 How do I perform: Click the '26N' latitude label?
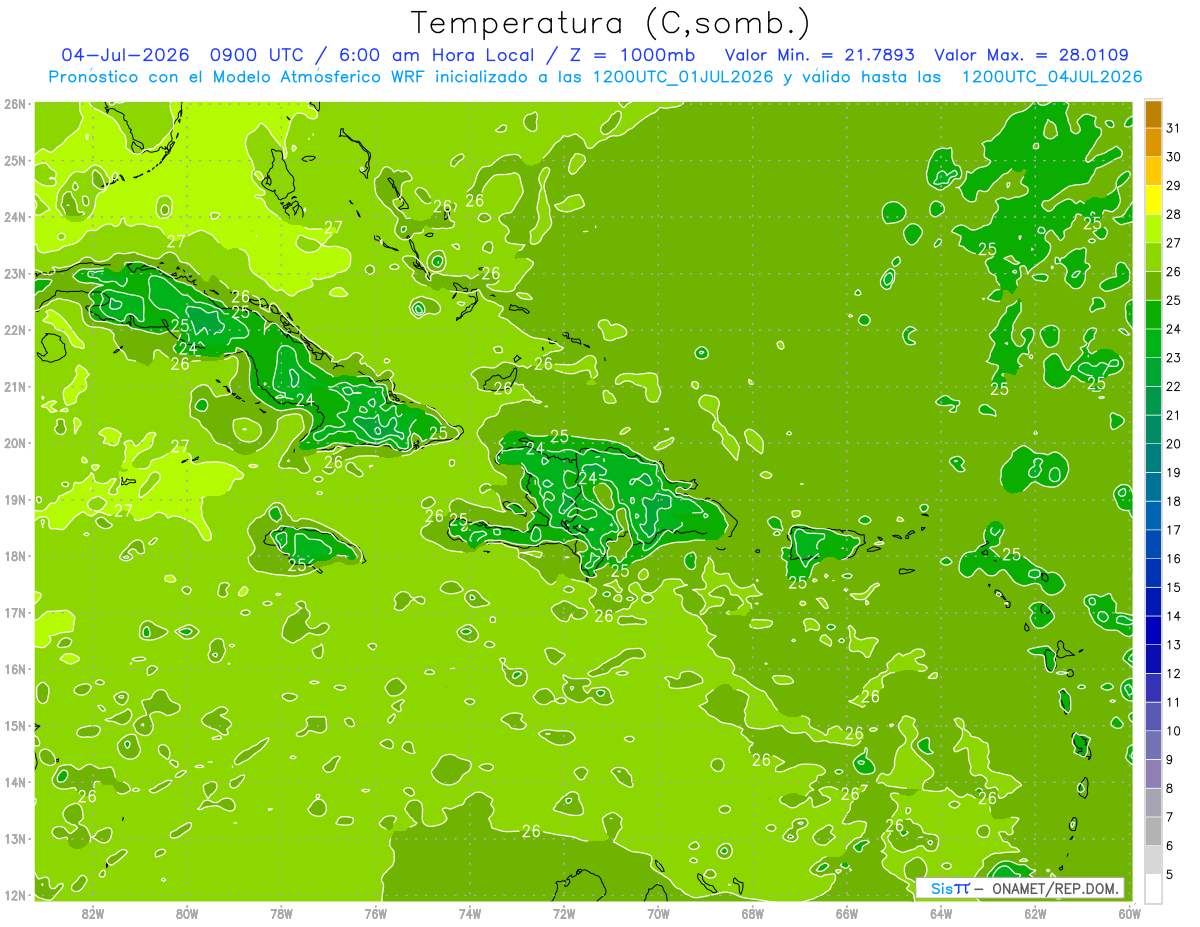pyautogui.click(x=15, y=104)
